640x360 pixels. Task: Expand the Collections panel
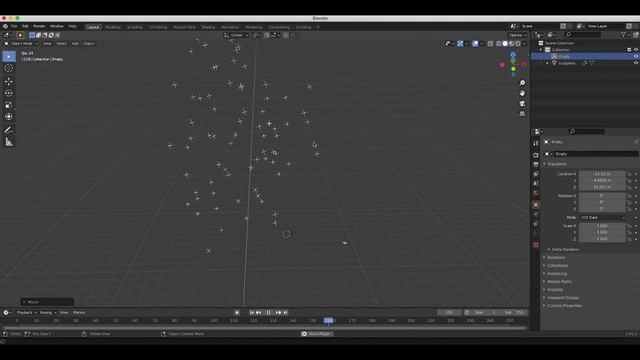point(557,266)
